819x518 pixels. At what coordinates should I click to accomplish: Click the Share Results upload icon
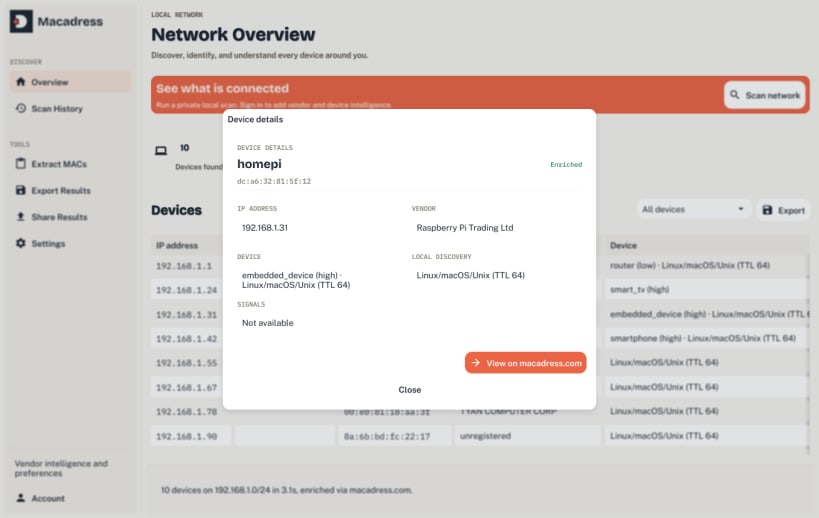click(x=20, y=216)
